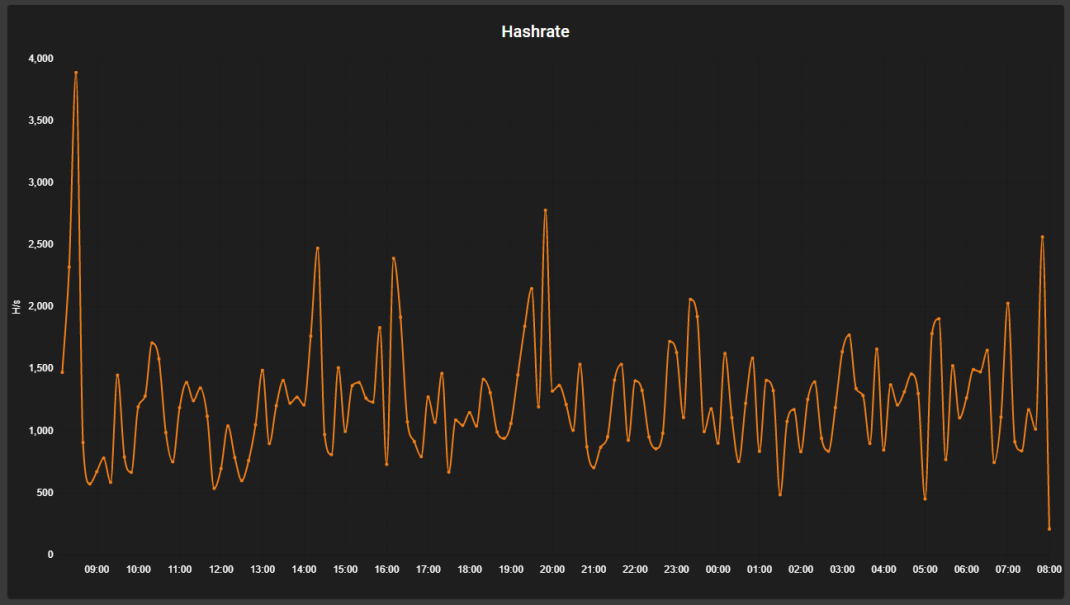1070x605 pixels.
Task: Click the 16:00 time label
Action: [387, 570]
